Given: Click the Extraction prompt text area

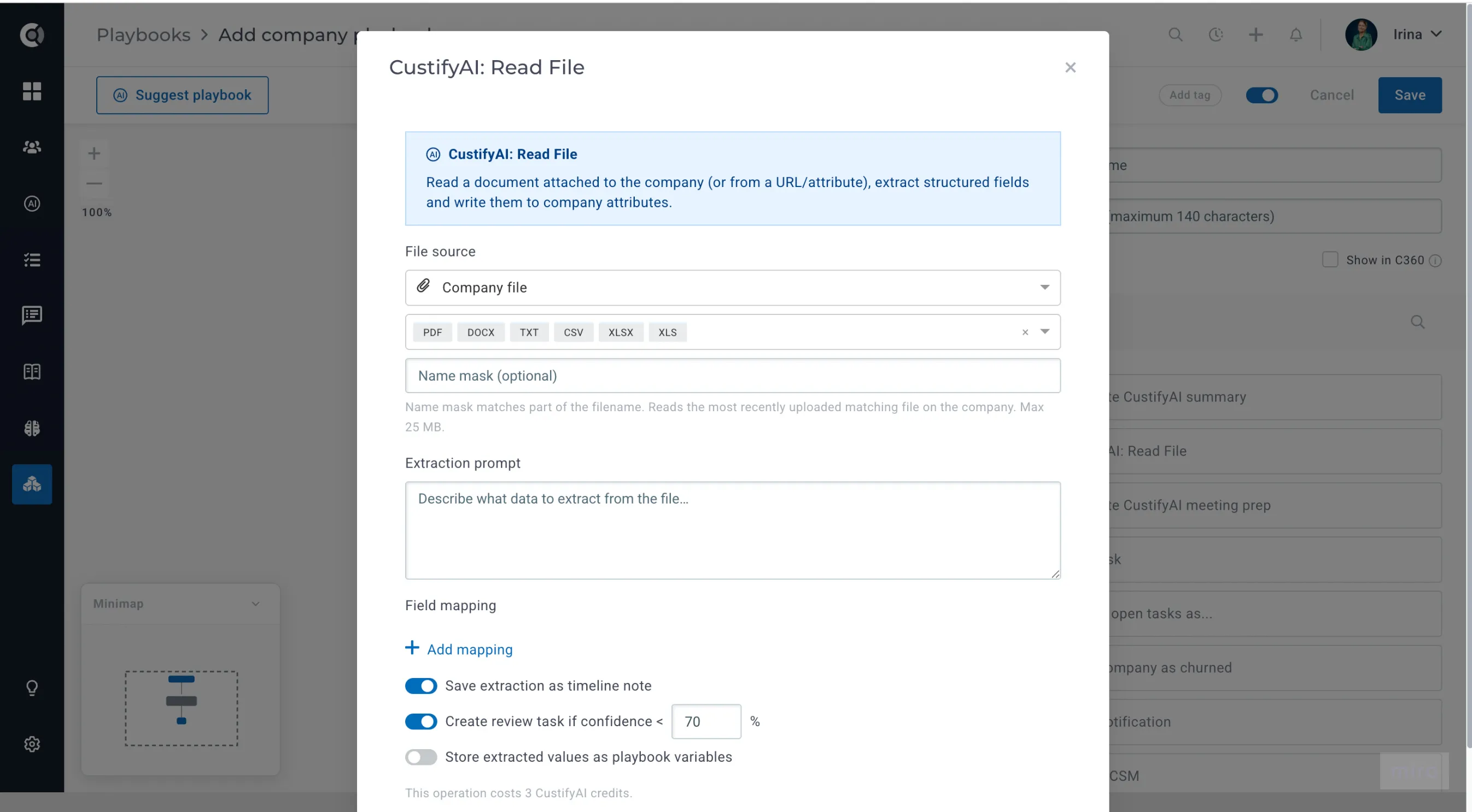Looking at the screenshot, I should [733, 530].
